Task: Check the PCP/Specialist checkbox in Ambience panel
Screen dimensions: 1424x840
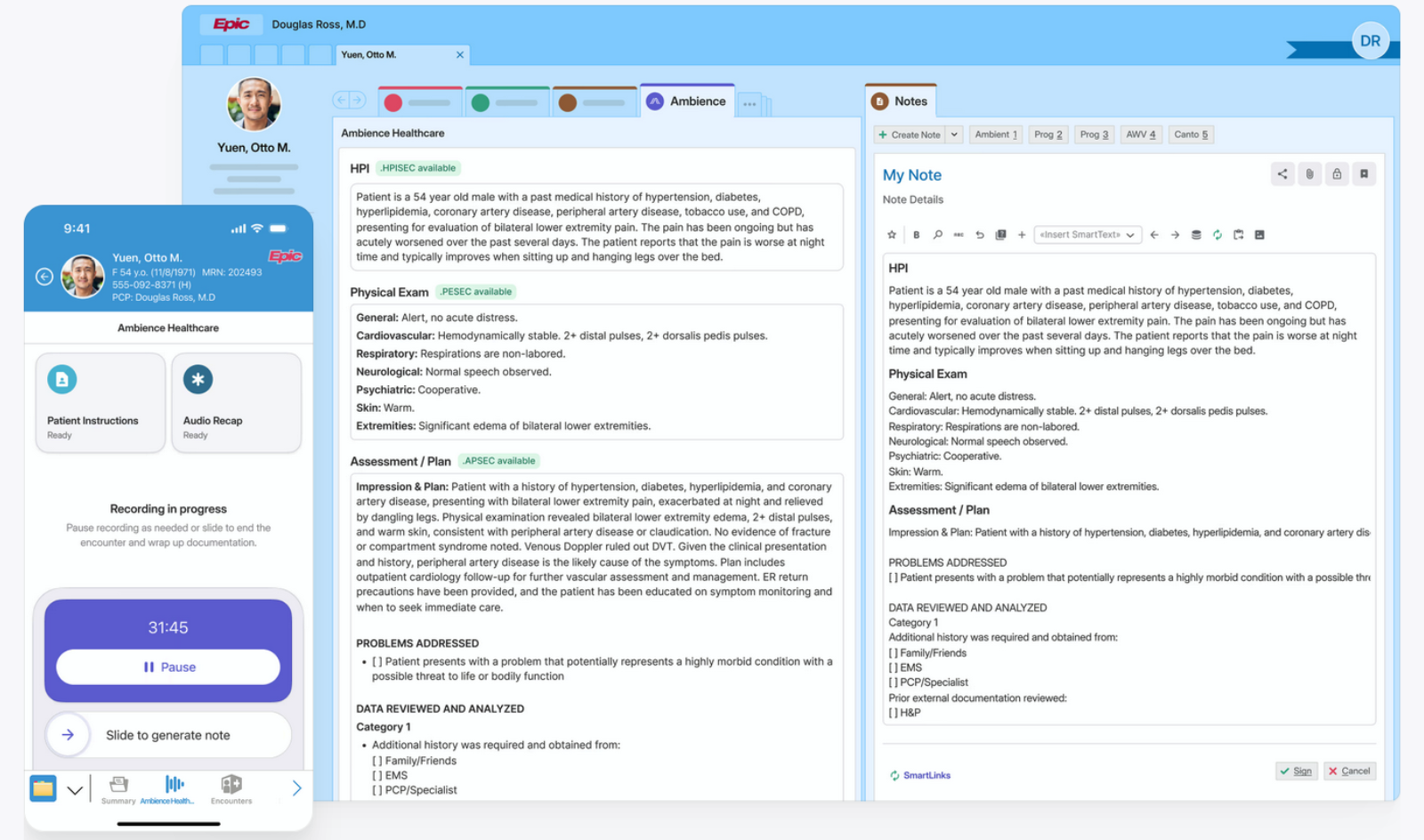Action: click(x=377, y=790)
